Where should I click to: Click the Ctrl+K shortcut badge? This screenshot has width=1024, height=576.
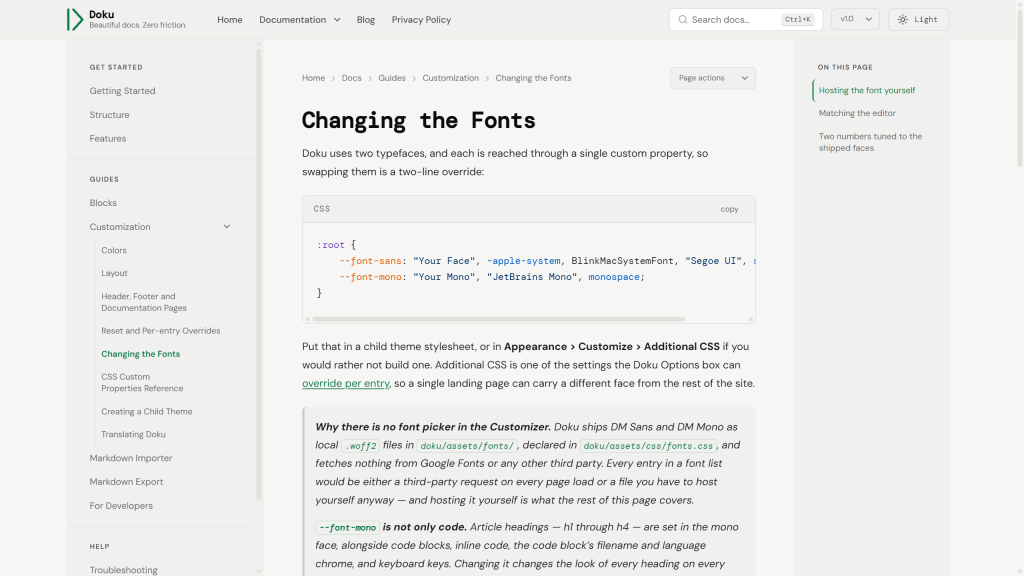797,20
